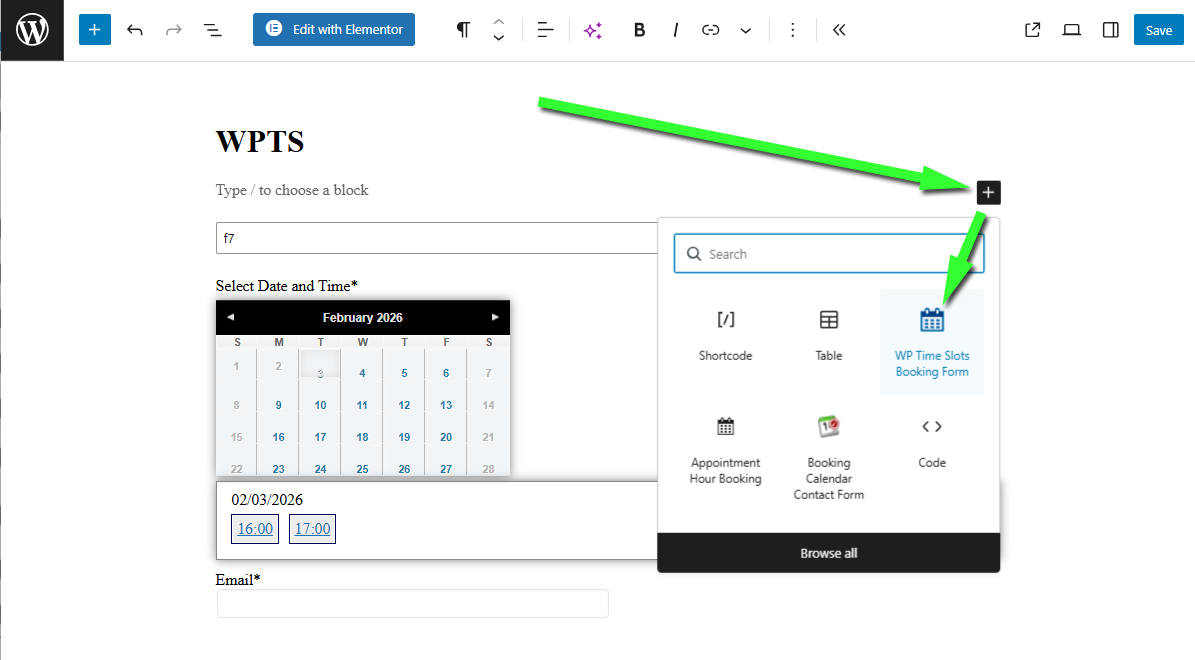
Task: Open device preview options
Action: tap(1072, 30)
